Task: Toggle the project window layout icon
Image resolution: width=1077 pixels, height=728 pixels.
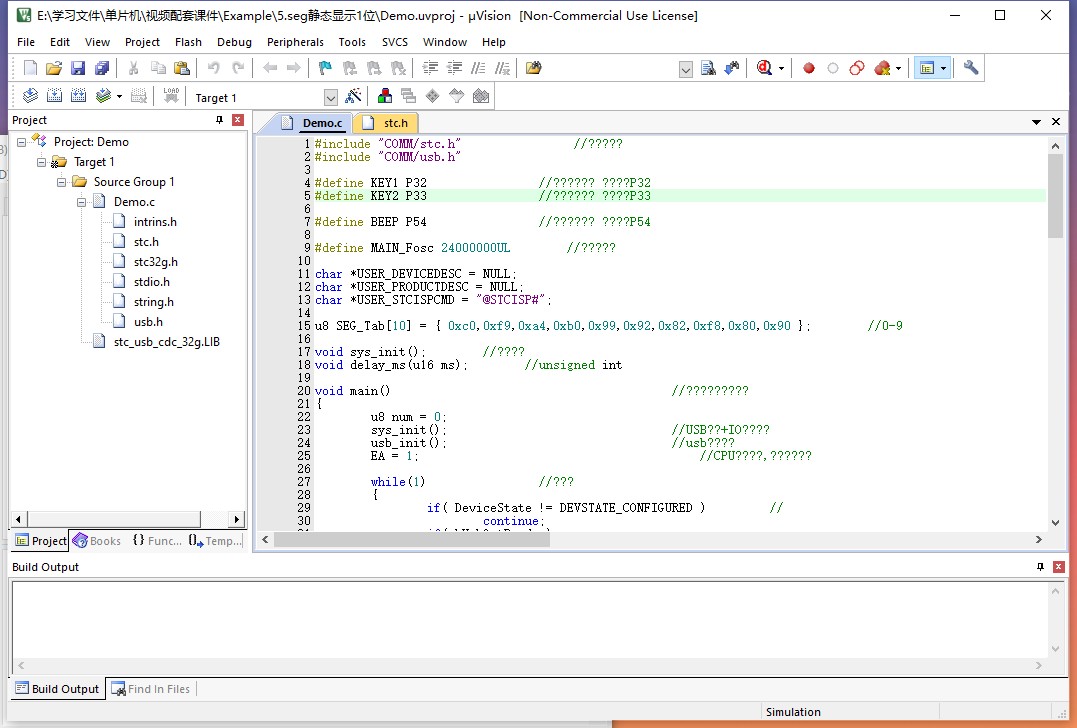Action: [x=927, y=68]
